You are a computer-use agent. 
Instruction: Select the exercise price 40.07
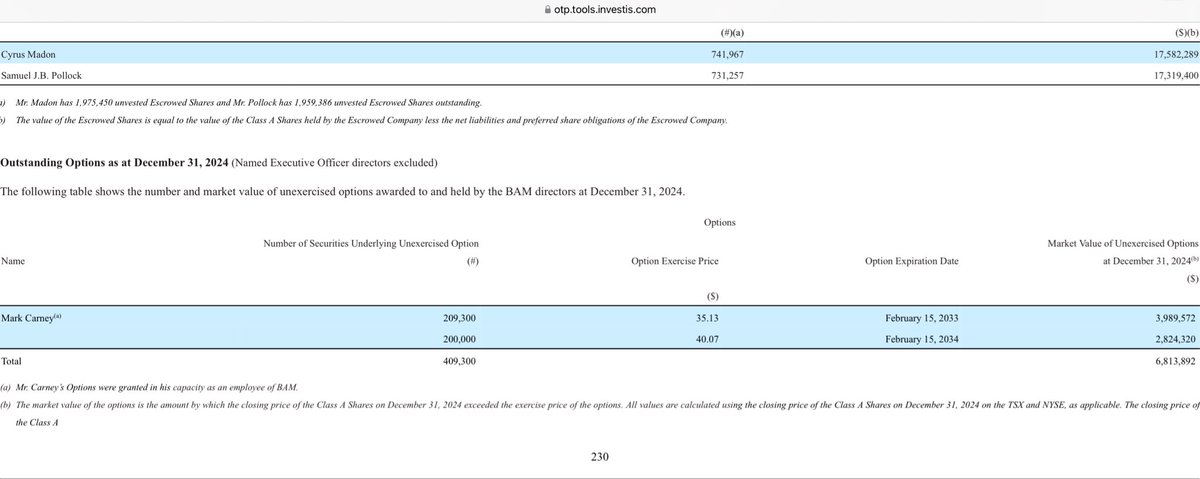[x=707, y=339]
